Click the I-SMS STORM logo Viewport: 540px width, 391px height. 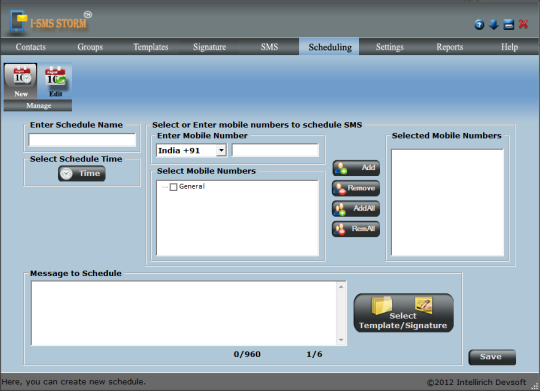pyautogui.click(x=51, y=22)
